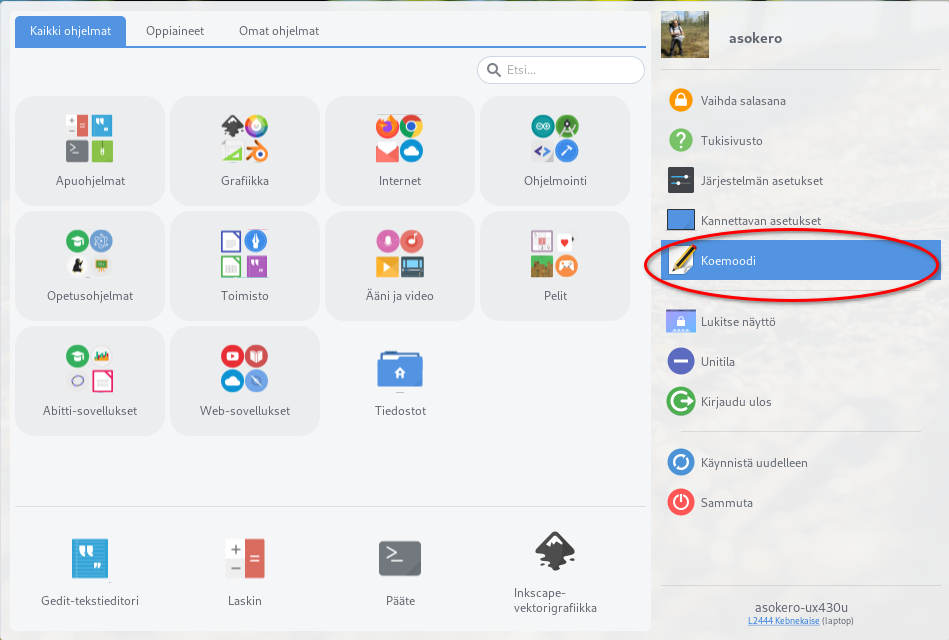The image size is (949, 640).
Task: Click the asokero user avatar
Action: click(685, 35)
